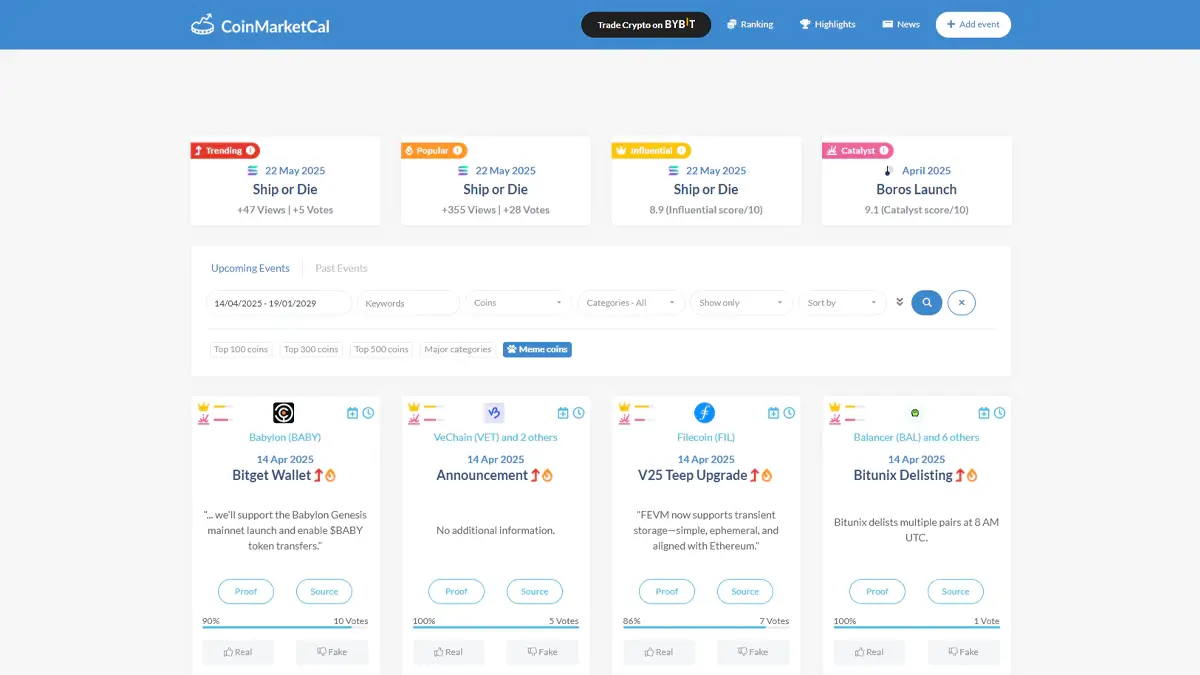Click the Balancer coin logo

point(915,413)
